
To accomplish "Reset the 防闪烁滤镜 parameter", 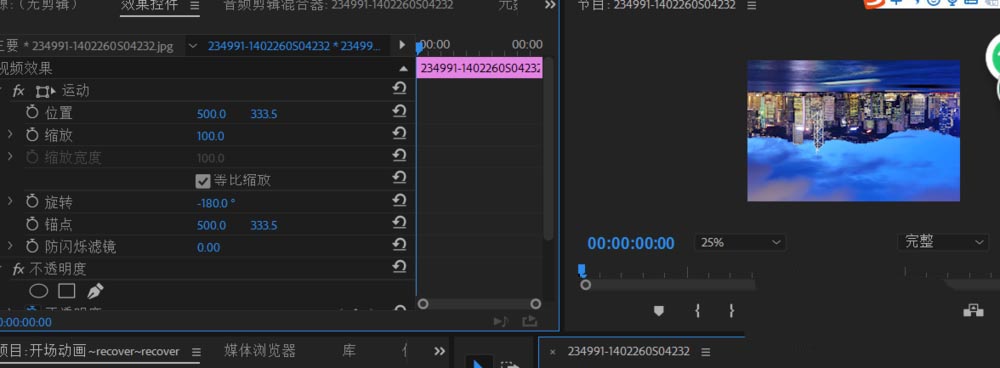I will tap(399, 245).
